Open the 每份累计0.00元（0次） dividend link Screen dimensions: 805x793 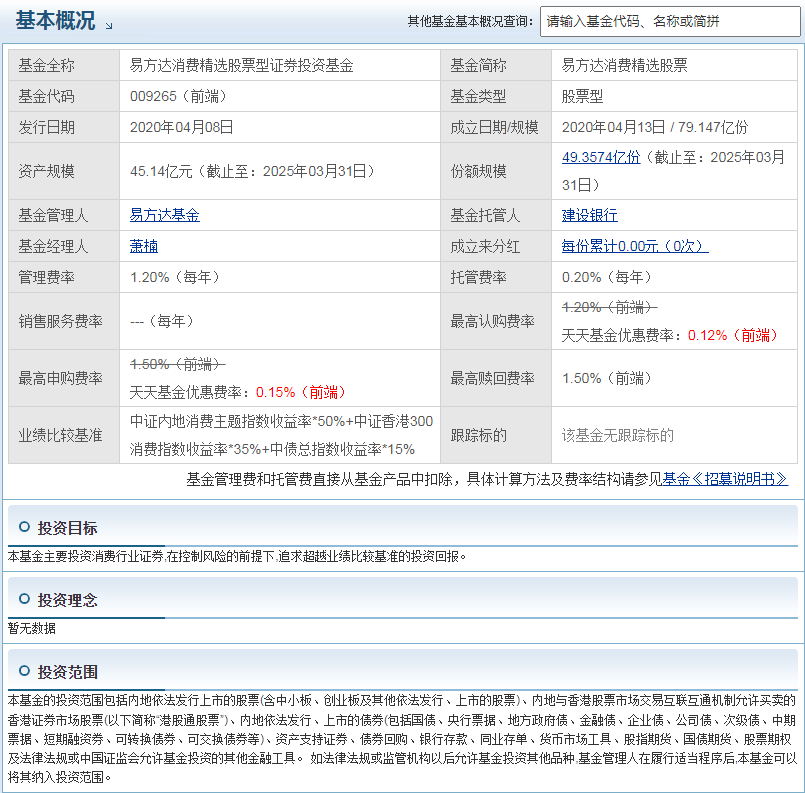(635, 246)
